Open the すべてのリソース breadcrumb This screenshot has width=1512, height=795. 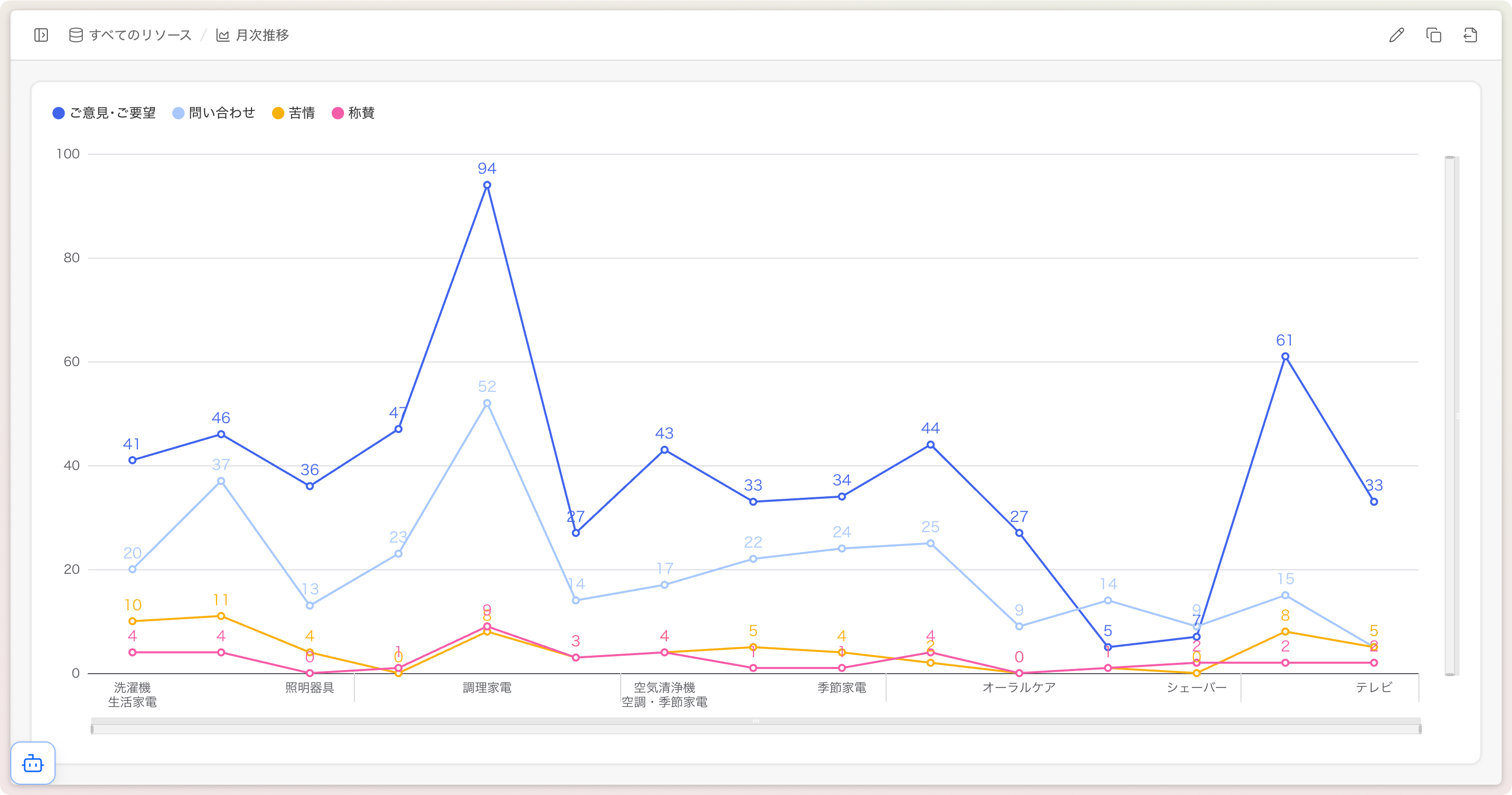tap(140, 35)
